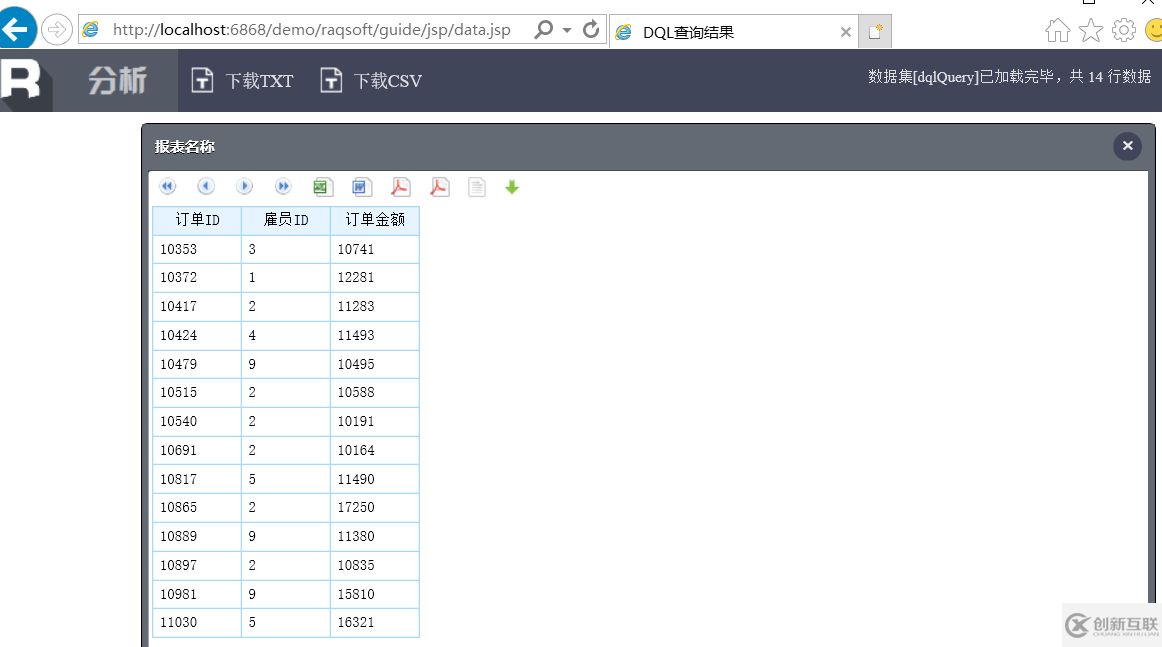
Task: Select the cell with order ID 10540
Action: (x=197, y=421)
